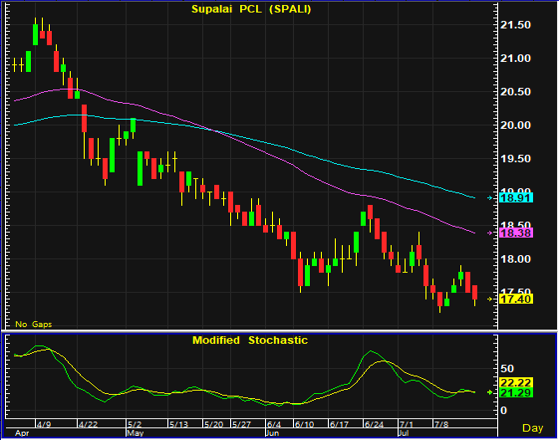The height and width of the screenshot is (440, 559).
Task: Click the 50 level on stochastic axis
Action: 507,368
